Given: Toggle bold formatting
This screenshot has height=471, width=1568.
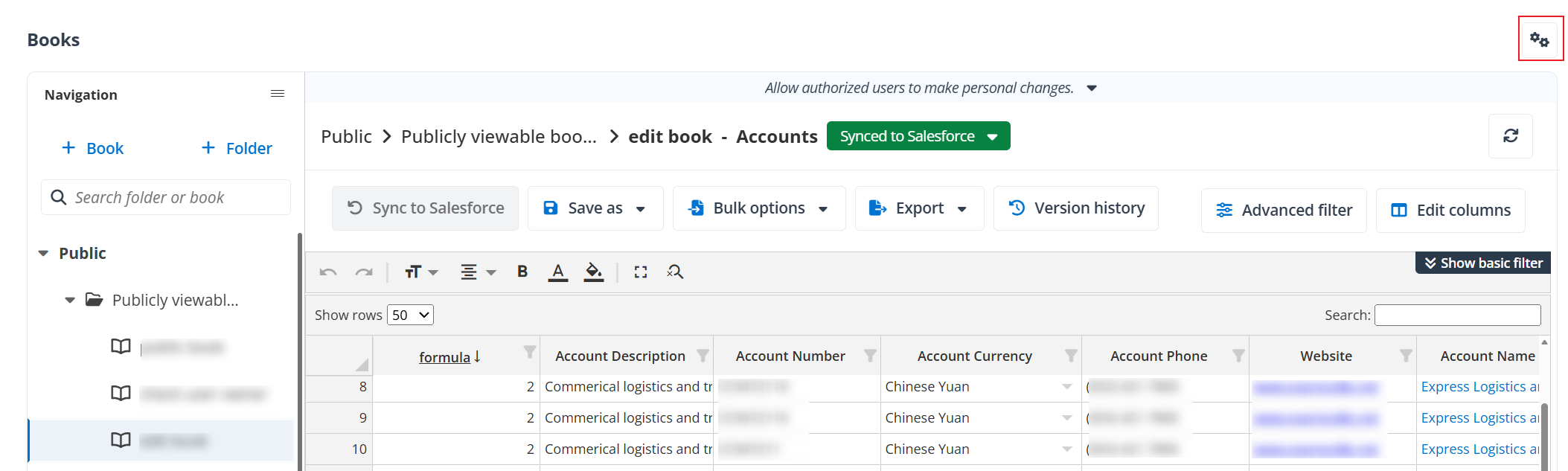Looking at the screenshot, I should (x=522, y=272).
